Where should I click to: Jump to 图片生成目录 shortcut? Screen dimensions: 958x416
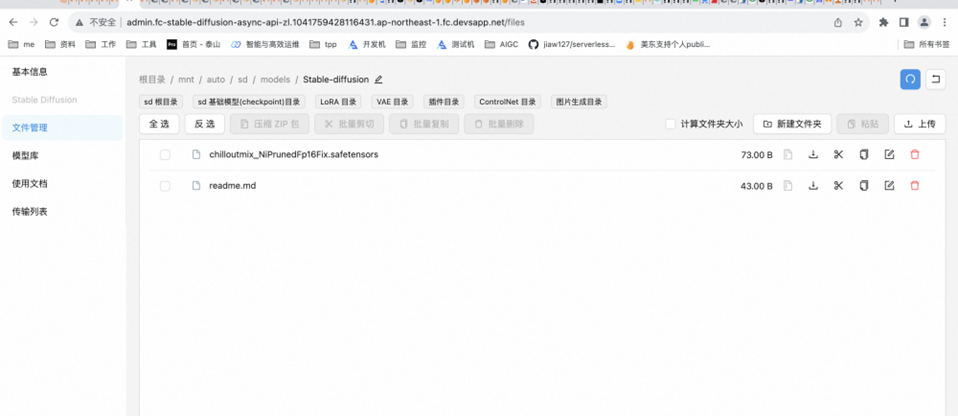579,102
